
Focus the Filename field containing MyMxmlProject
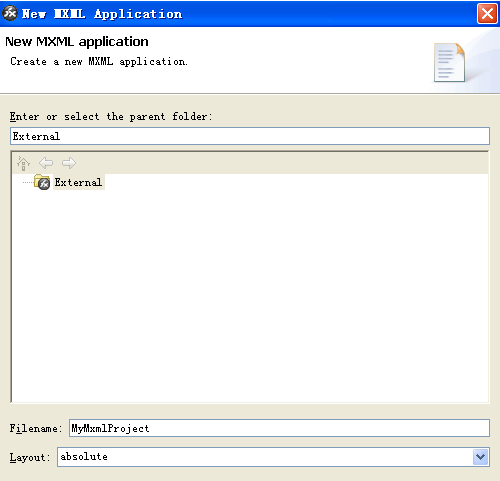(279, 428)
